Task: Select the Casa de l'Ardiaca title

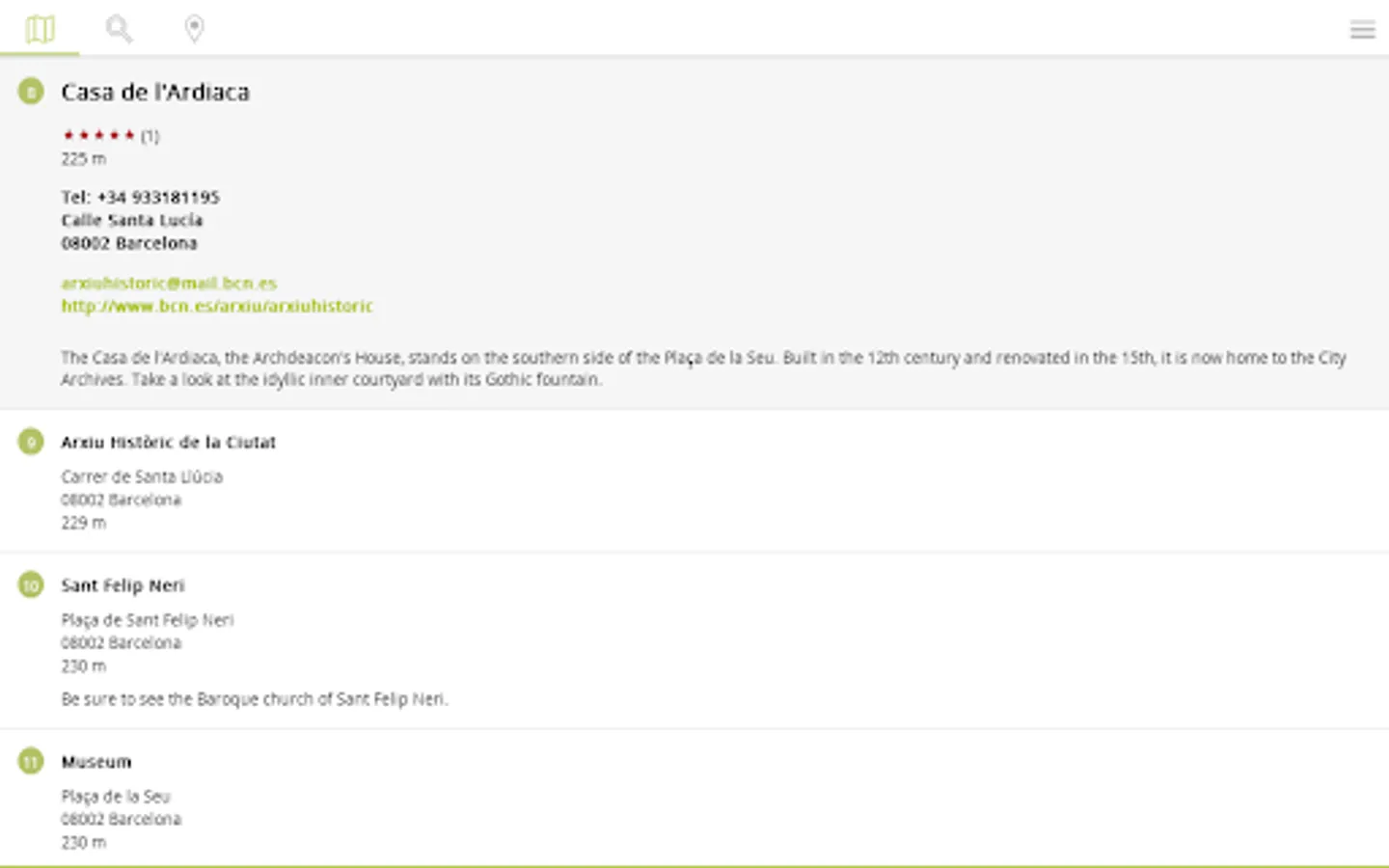Action: (x=155, y=92)
